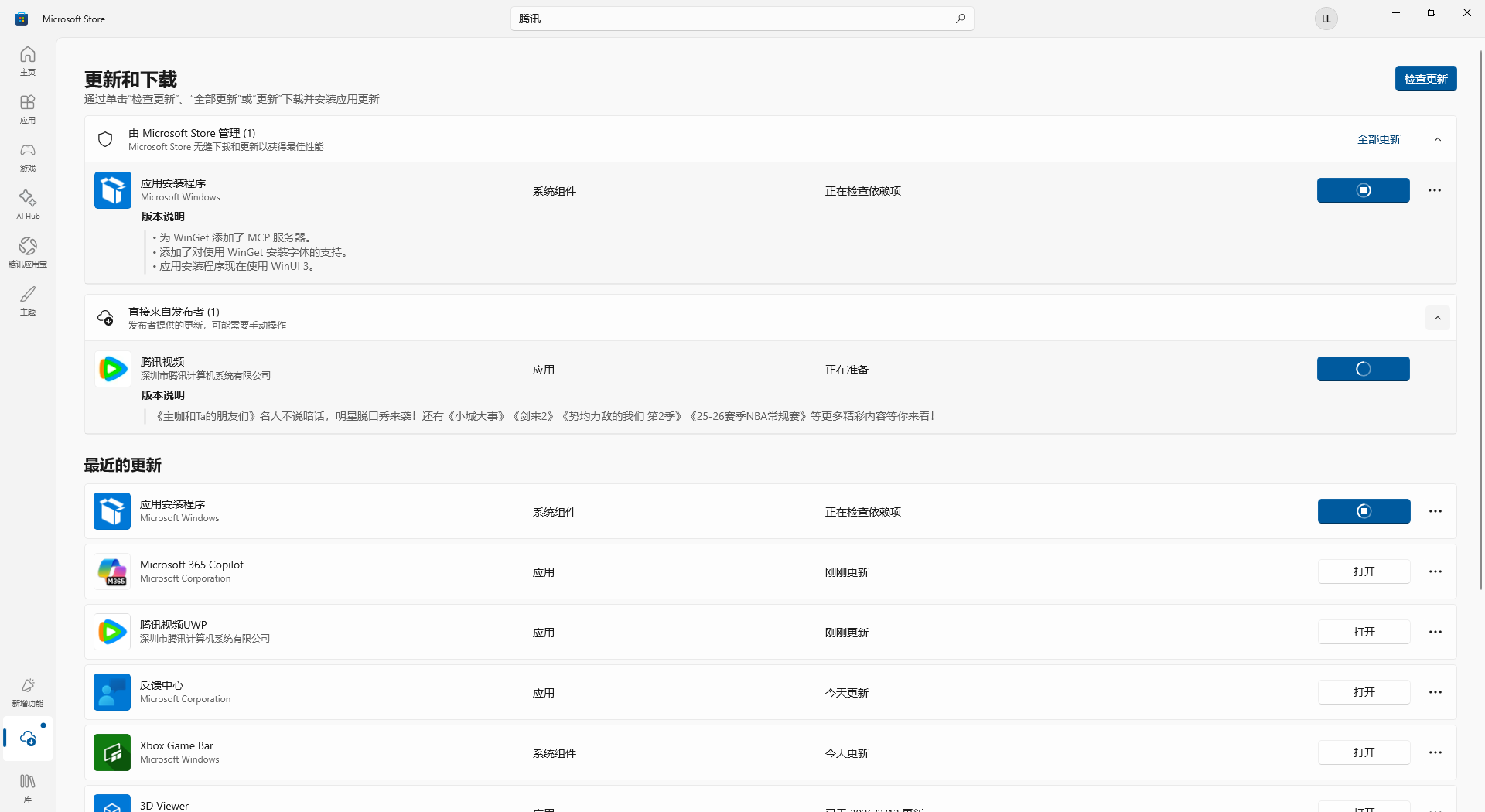This screenshot has height=812, width=1485.
Task: Click the 腾讯视频 app icon in pending updates
Action: click(x=113, y=369)
